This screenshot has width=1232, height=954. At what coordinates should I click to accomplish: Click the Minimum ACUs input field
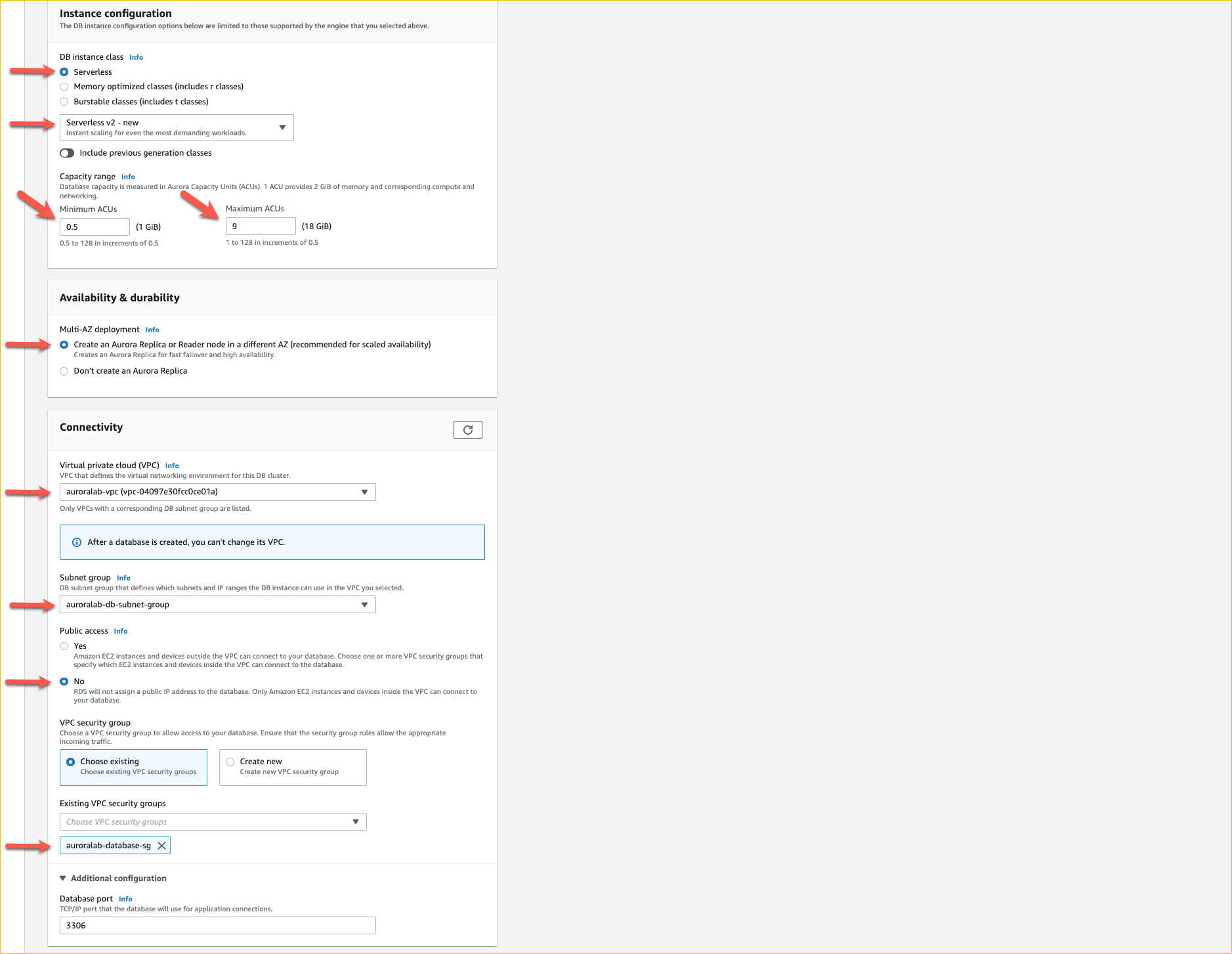click(95, 227)
